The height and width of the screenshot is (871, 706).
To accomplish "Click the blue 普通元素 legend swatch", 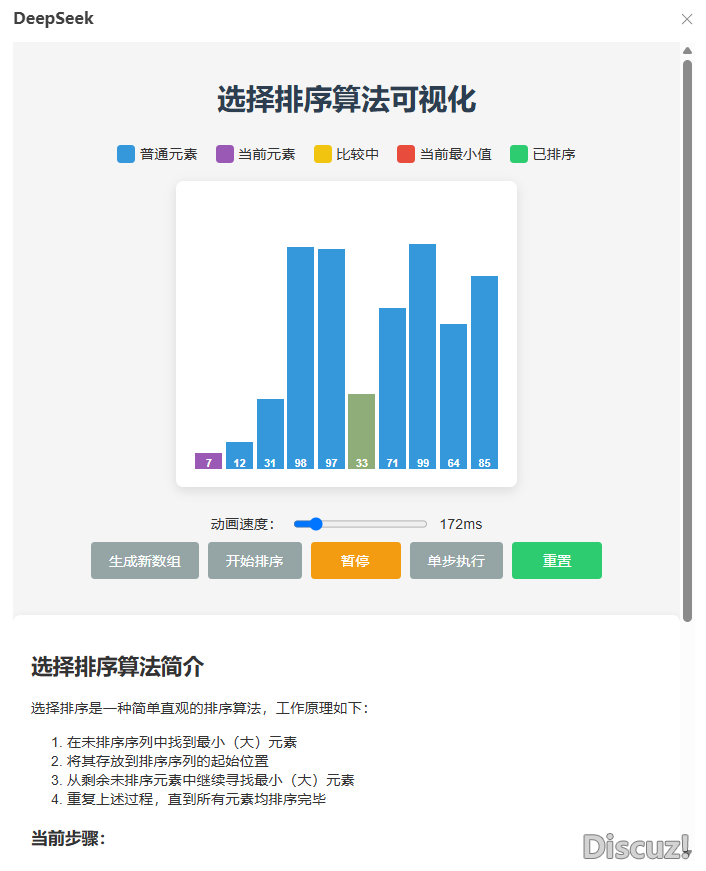I will (126, 154).
